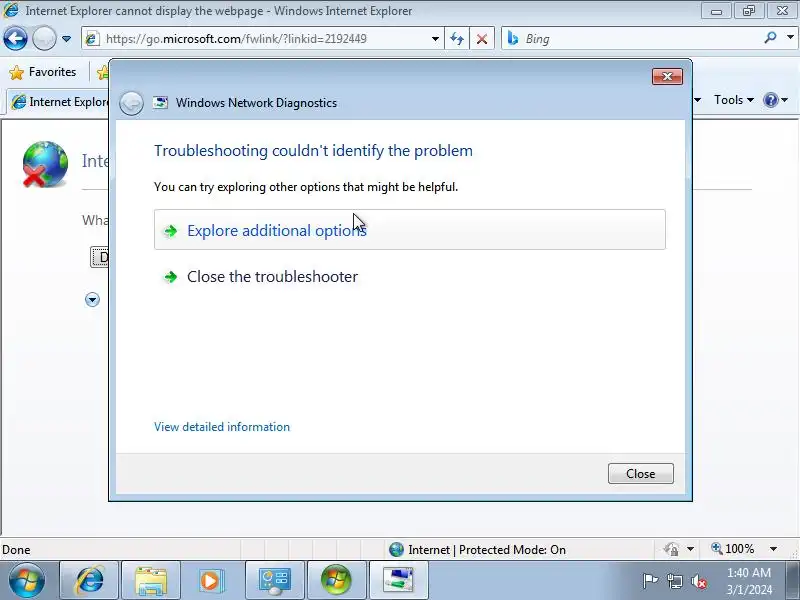This screenshot has height=600, width=800.
Task: Click the Internet Explorer back arrow button
Action: click(15, 38)
